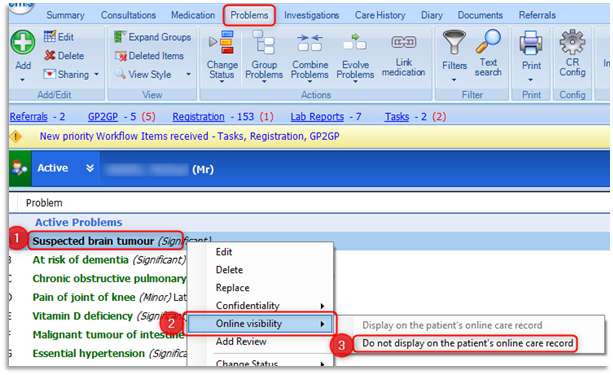The width and height of the screenshot is (613, 375).
Task: Open the Lab Reports link
Action: coord(317,117)
